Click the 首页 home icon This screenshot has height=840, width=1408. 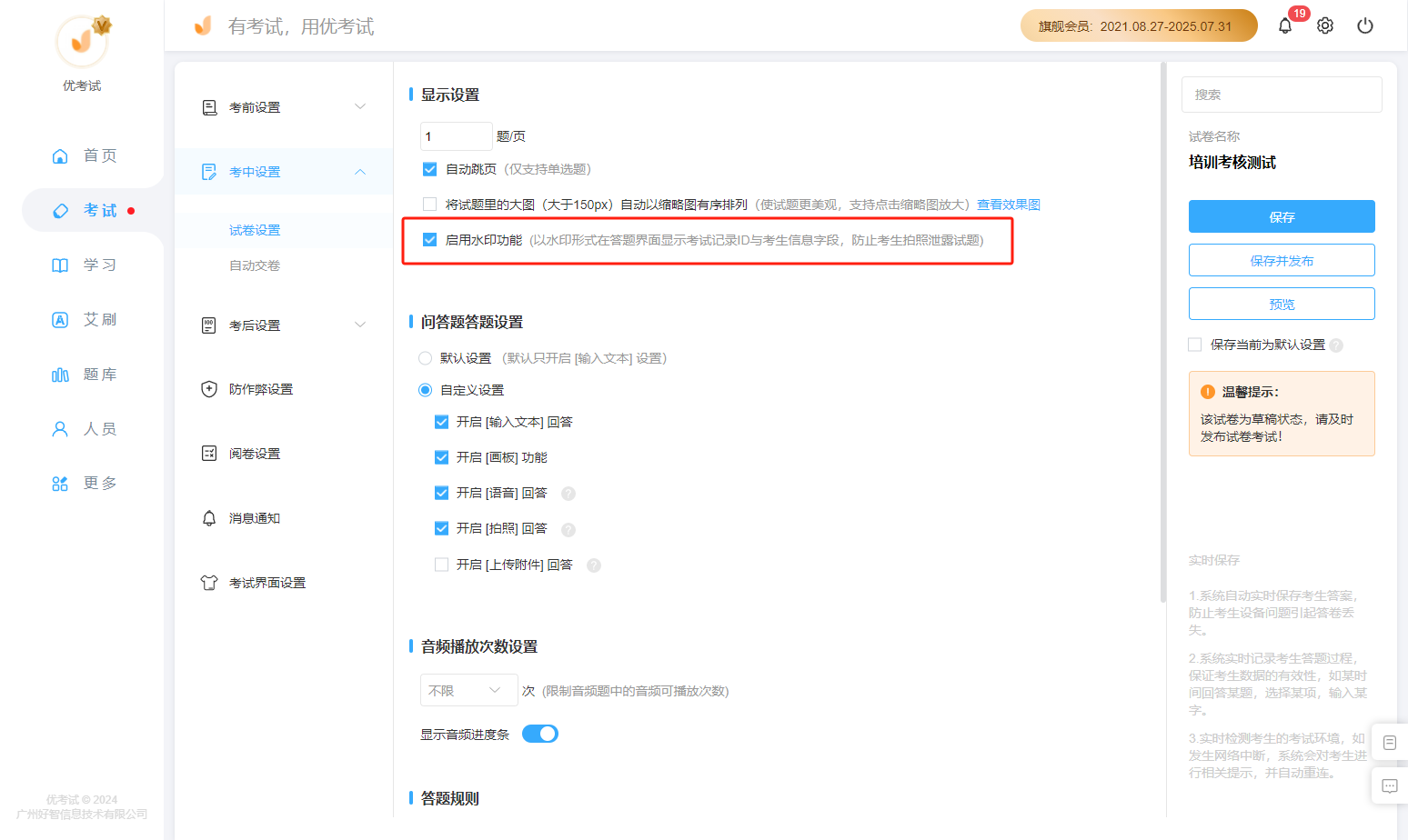tap(60, 155)
